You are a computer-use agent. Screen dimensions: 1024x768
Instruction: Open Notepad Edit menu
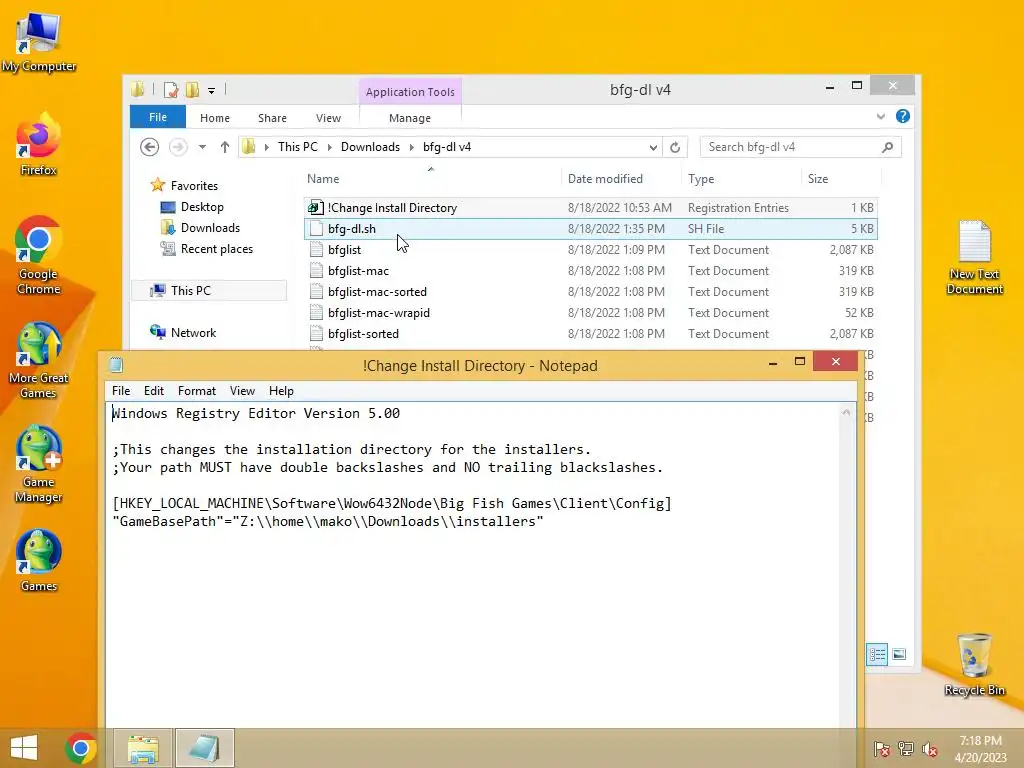pos(153,391)
